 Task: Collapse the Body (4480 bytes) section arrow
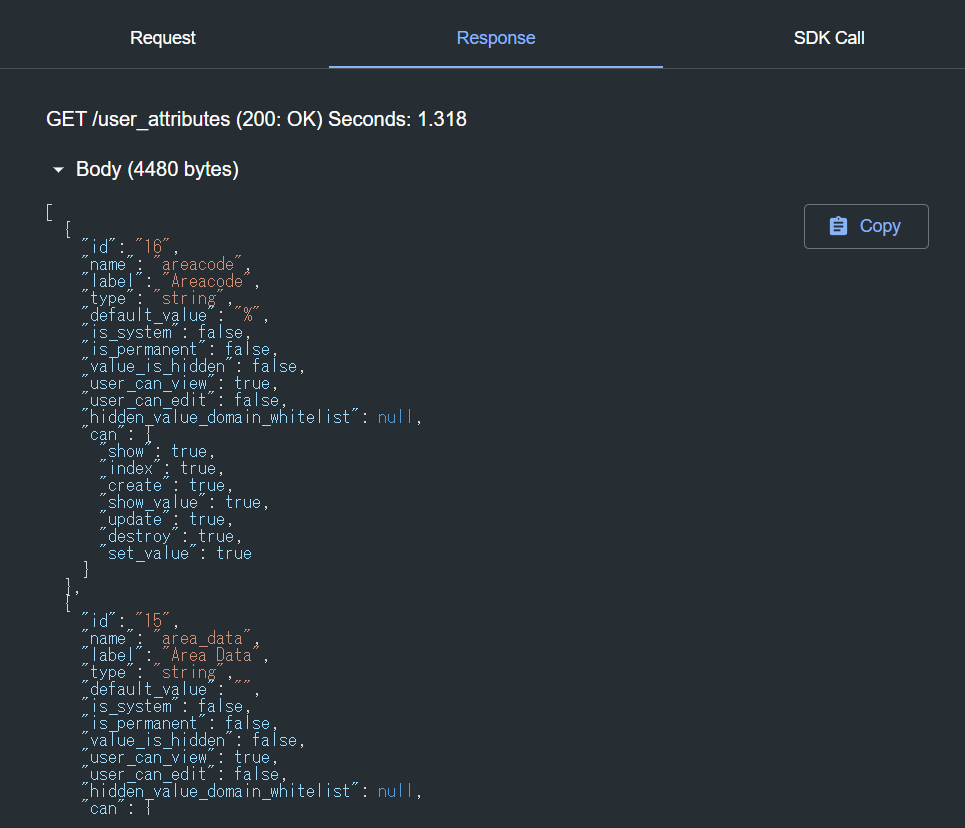(58, 169)
